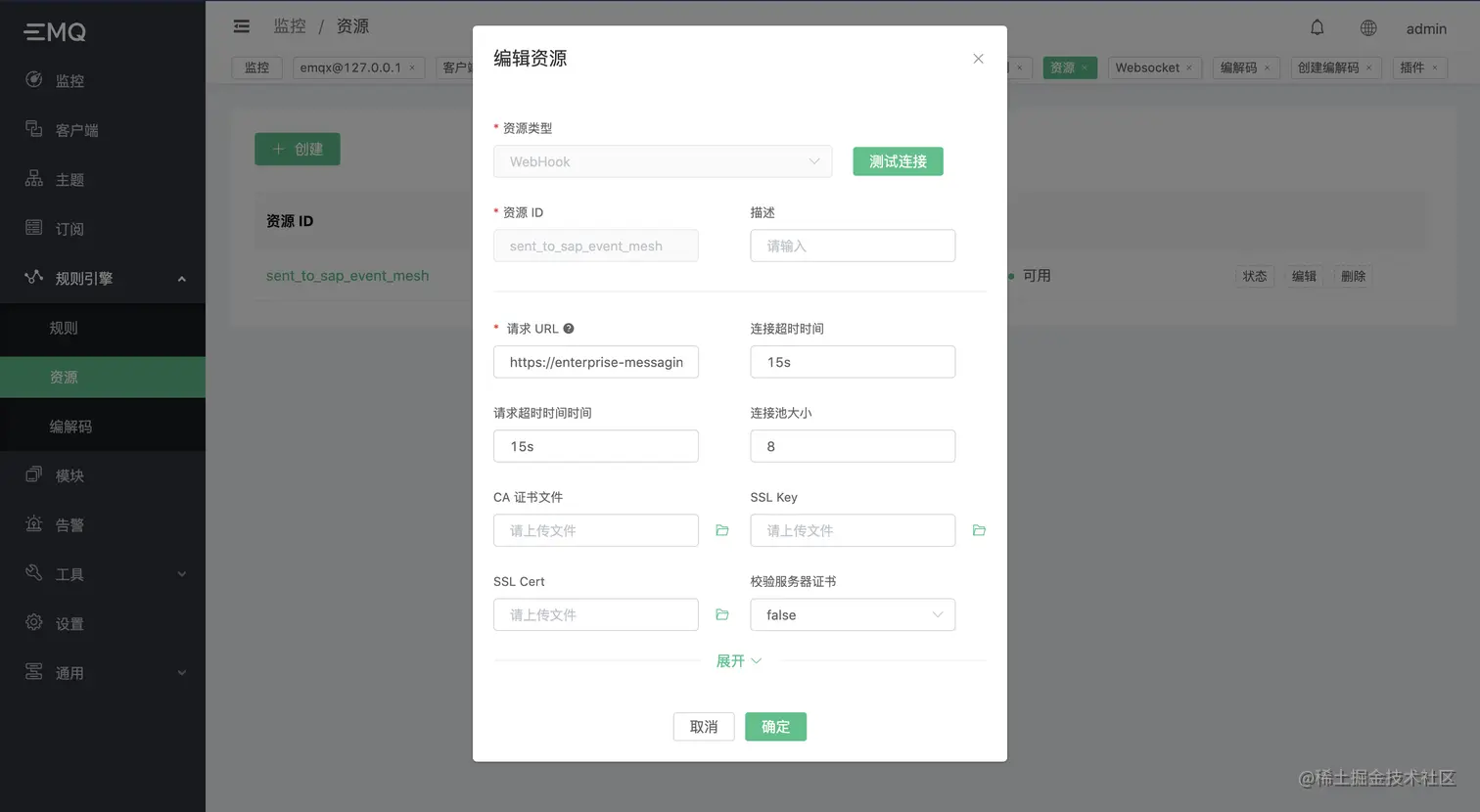The width and height of the screenshot is (1480, 812).
Task: Open 告警 in the sidebar
Action: point(103,525)
